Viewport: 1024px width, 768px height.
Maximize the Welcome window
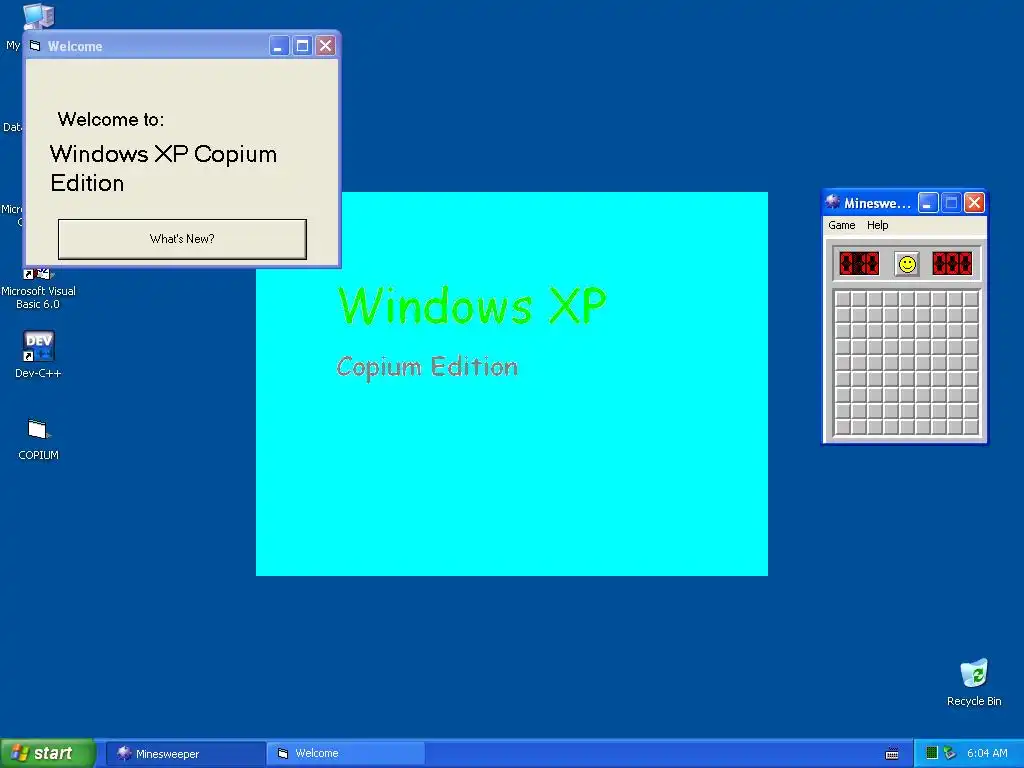(302, 46)
